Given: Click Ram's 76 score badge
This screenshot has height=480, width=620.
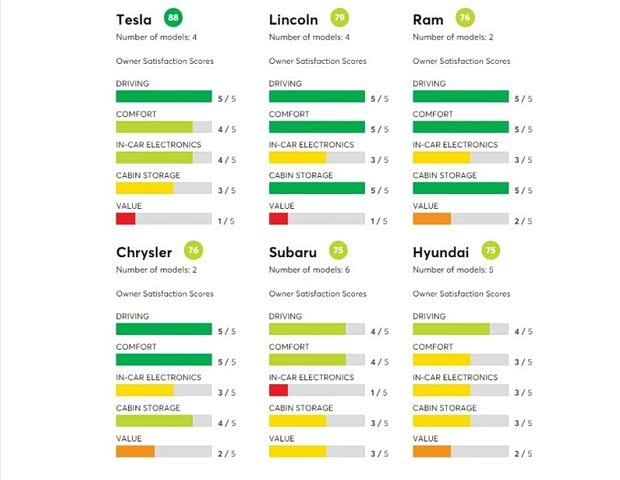Looking at the screenshot, I should pyautogui.click(x=464, y=18).
